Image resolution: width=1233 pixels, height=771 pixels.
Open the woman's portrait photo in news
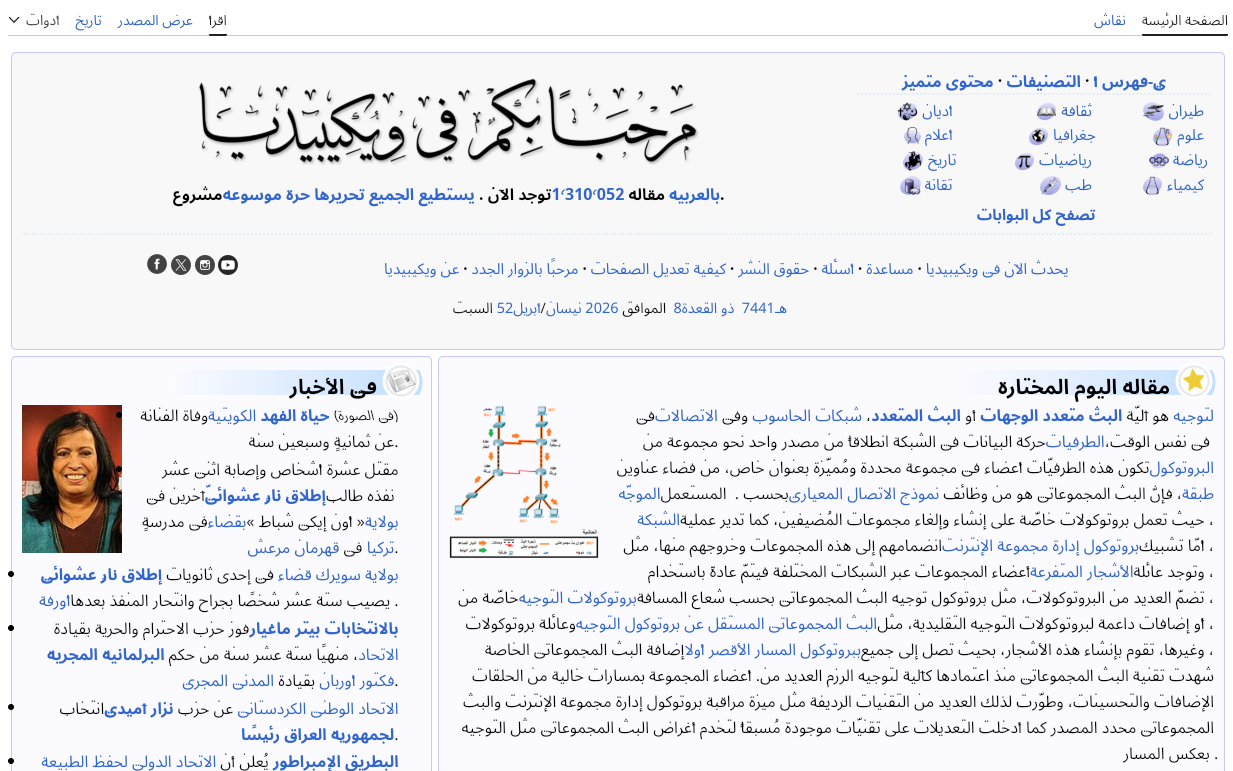point(72,479)
